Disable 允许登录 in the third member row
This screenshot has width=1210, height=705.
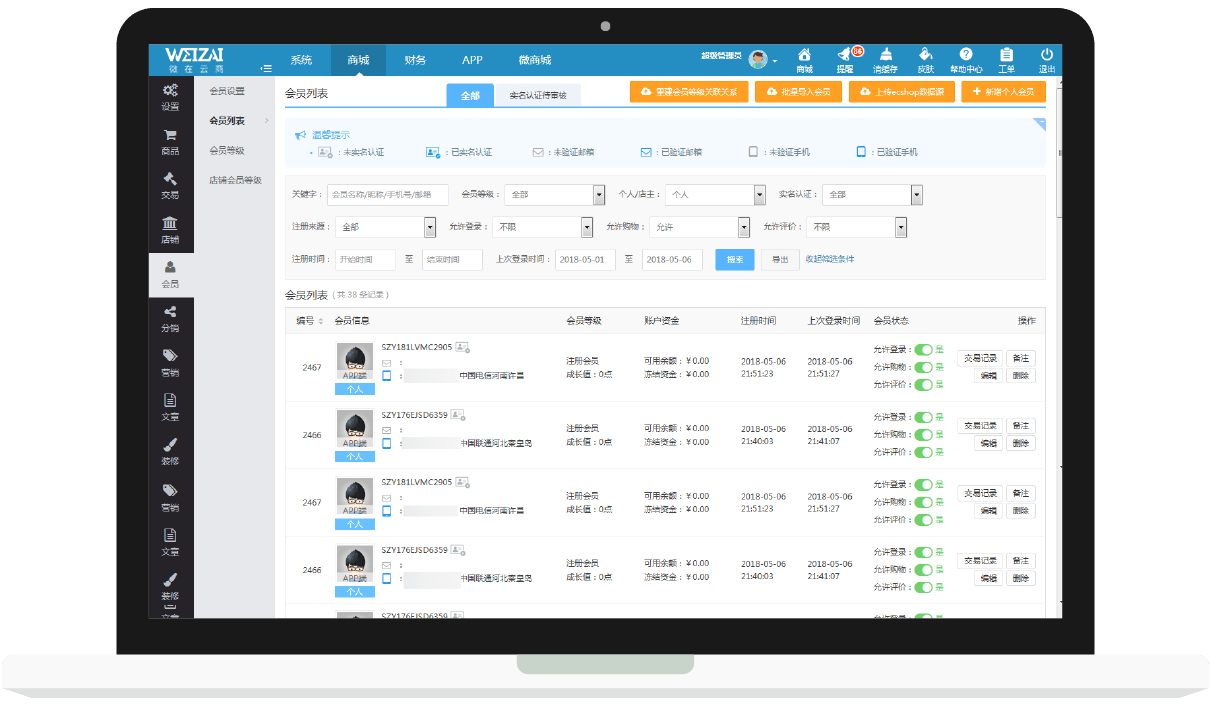coord(923,485)
